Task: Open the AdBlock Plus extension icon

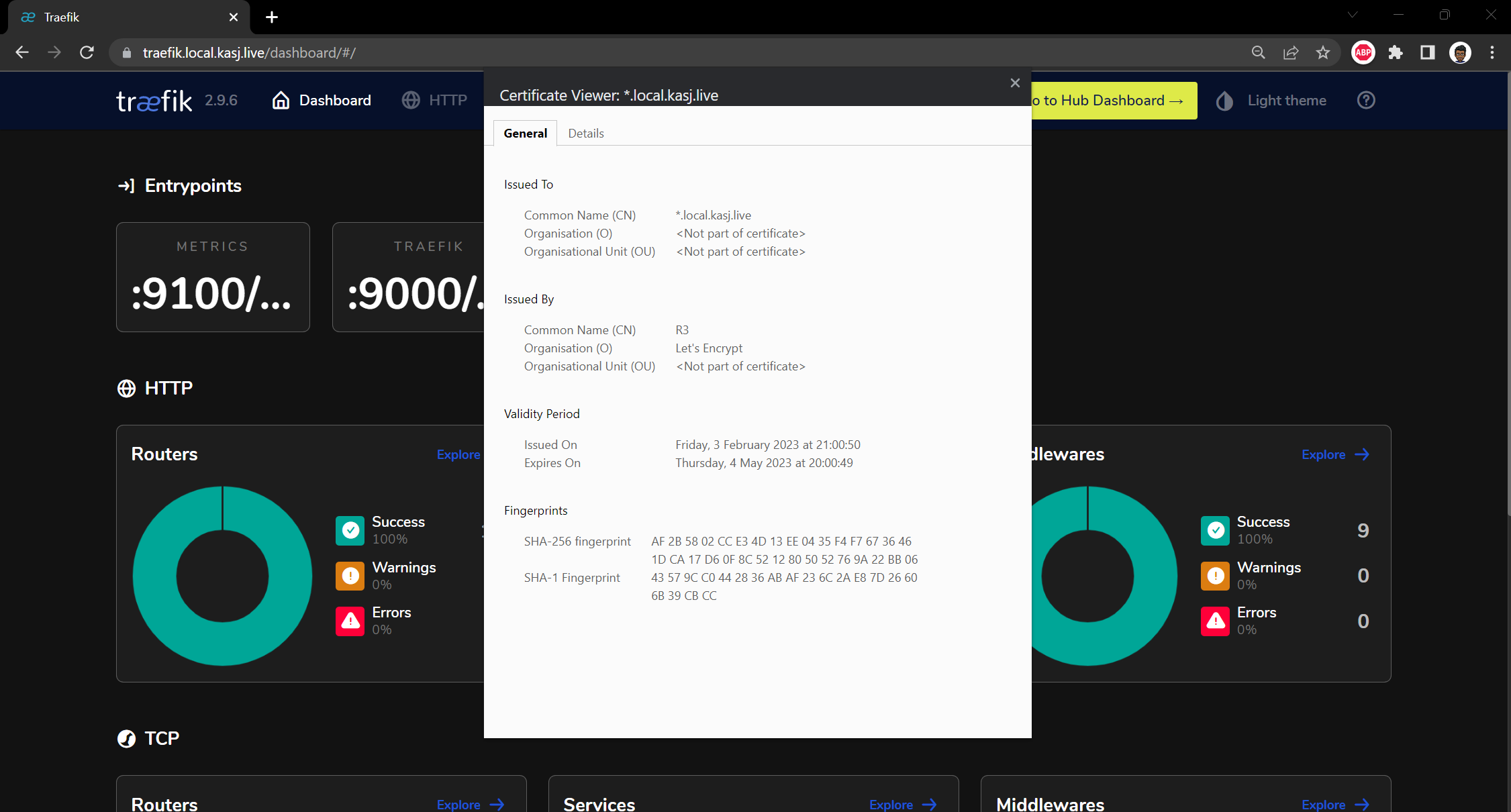Action: click(x=1363, y=52)
